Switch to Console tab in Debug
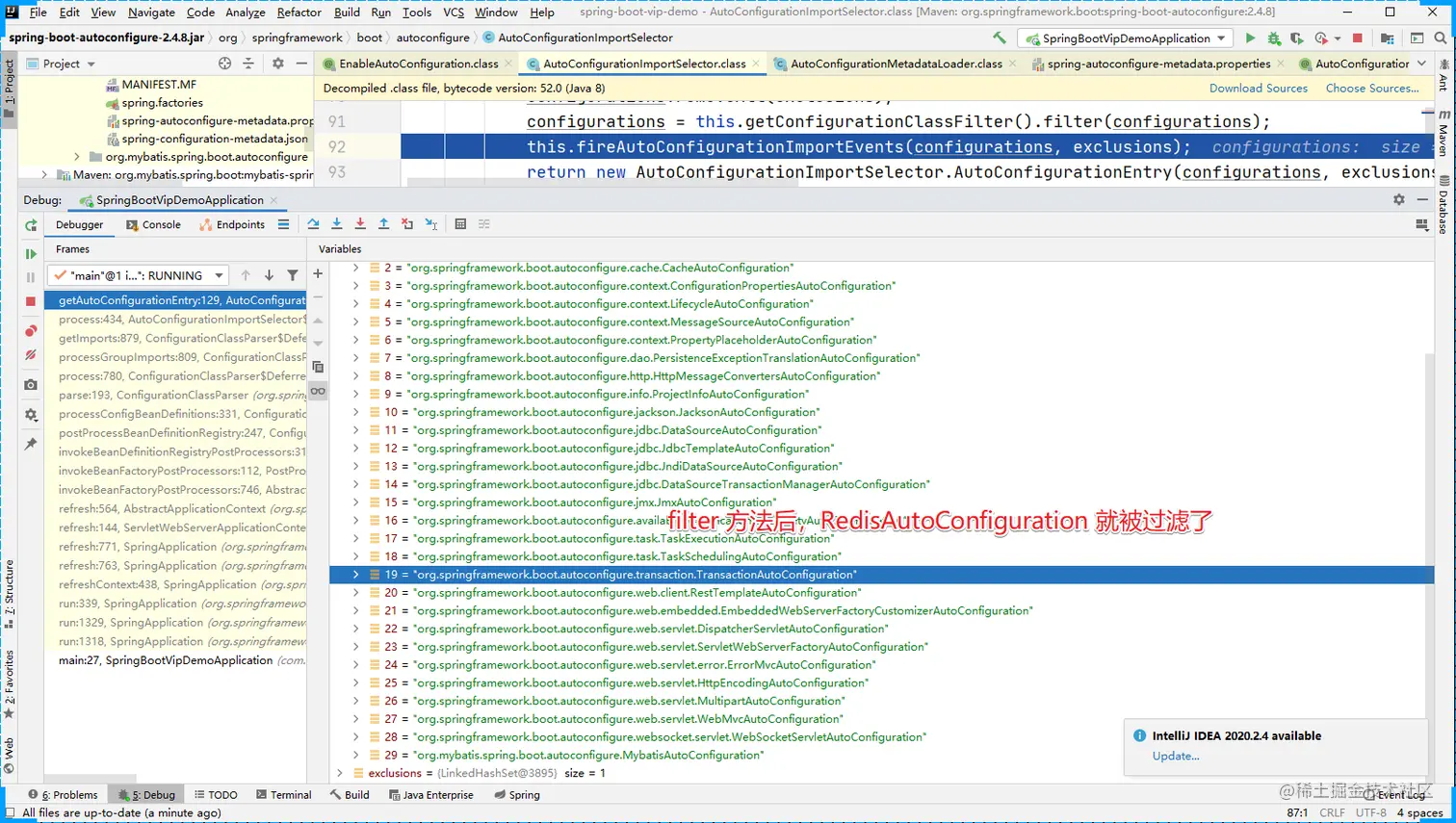Image resolution: width=1456 pixels, height=823 pixels. (153, 224)
